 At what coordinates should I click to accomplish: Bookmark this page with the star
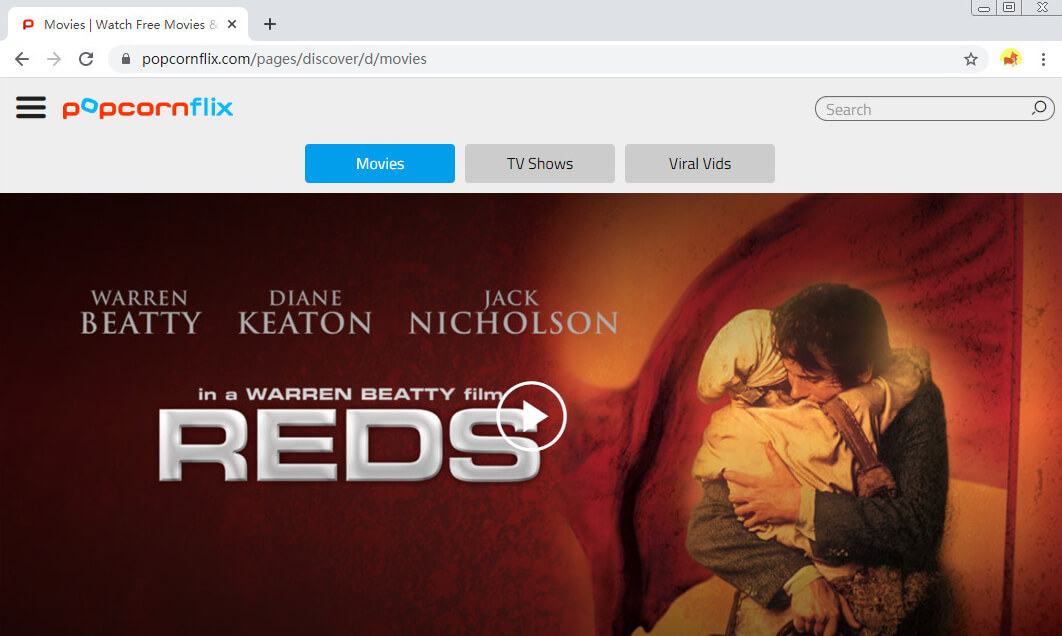coord(971,59)
